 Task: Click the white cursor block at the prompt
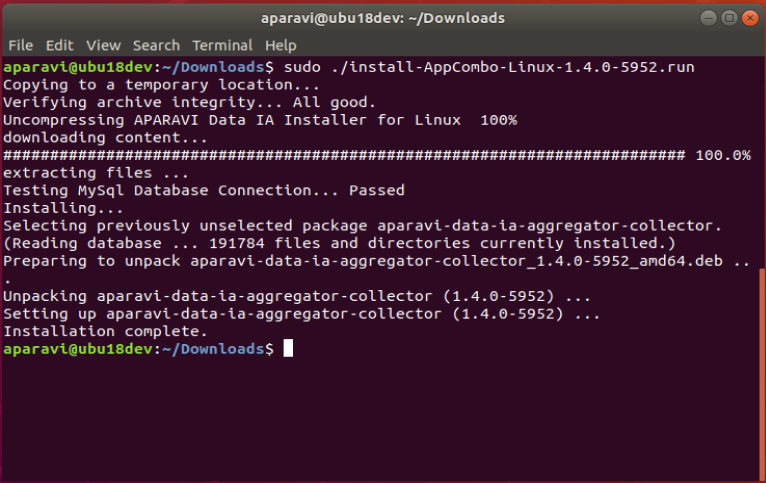pyautogui.click(x=288, y=348)
